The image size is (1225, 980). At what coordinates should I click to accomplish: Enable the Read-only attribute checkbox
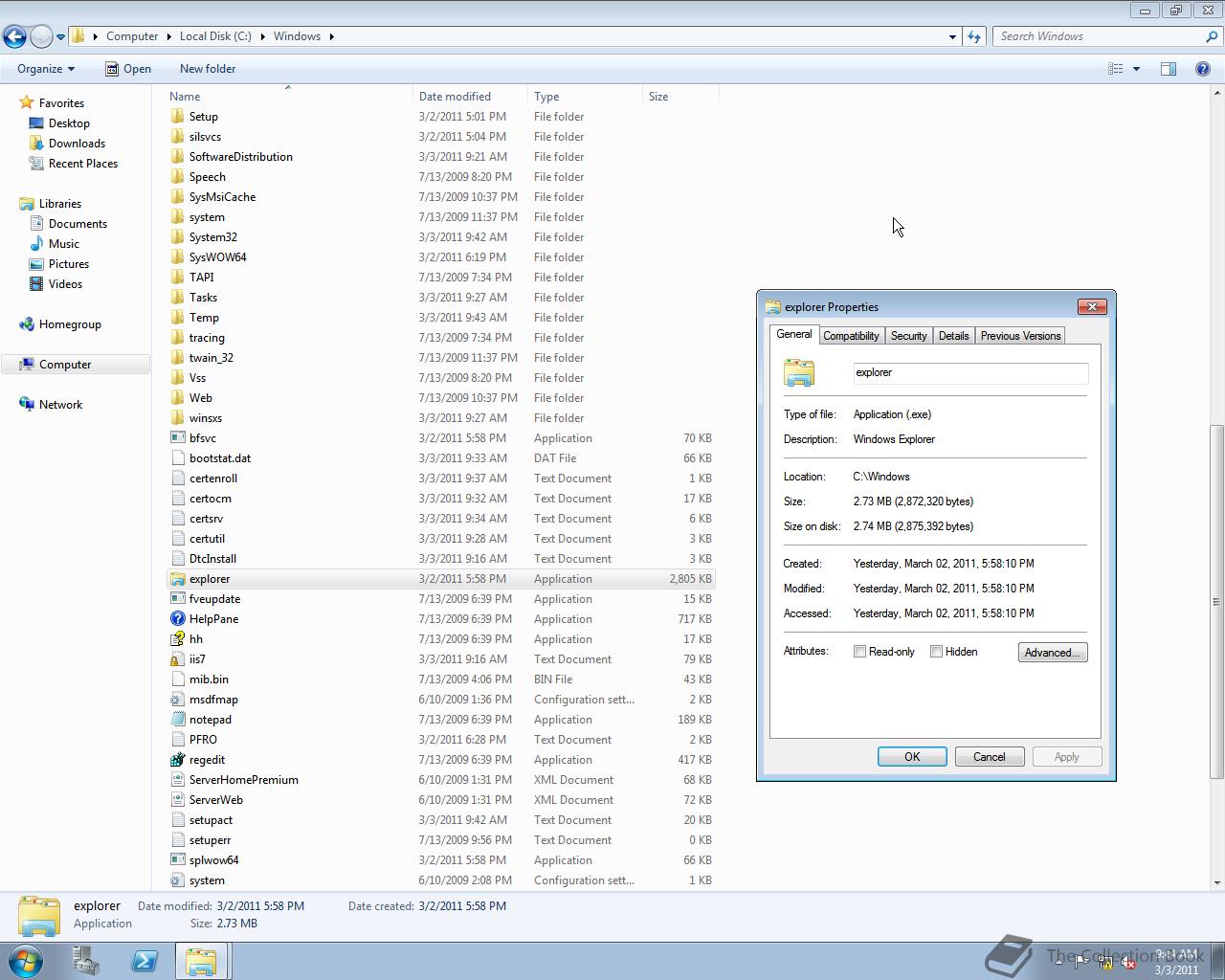click(859, 652)
